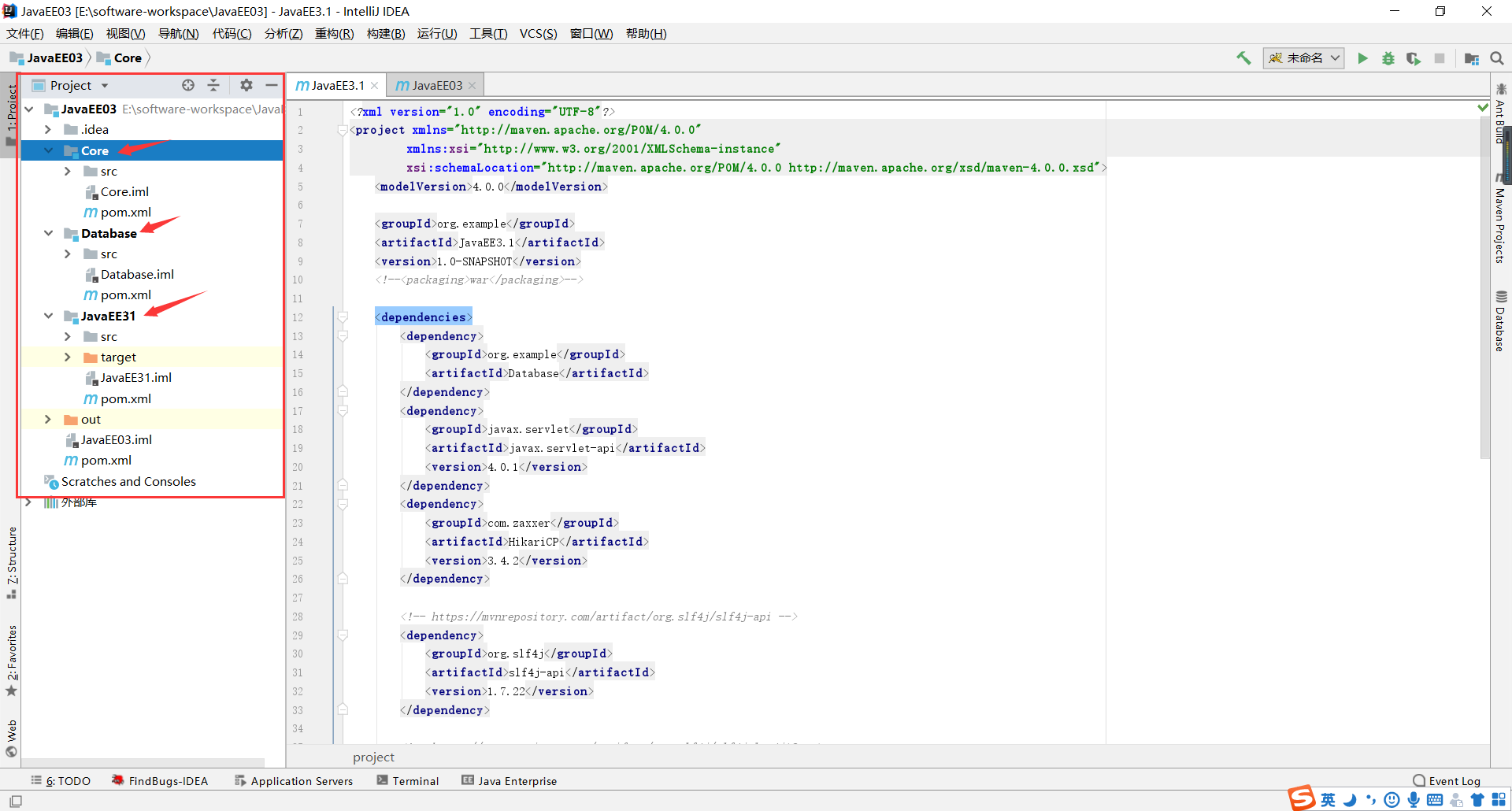Collapse the JavaEE03 root node
This screenshot has height=811, width=1512.
pos(29,109)
